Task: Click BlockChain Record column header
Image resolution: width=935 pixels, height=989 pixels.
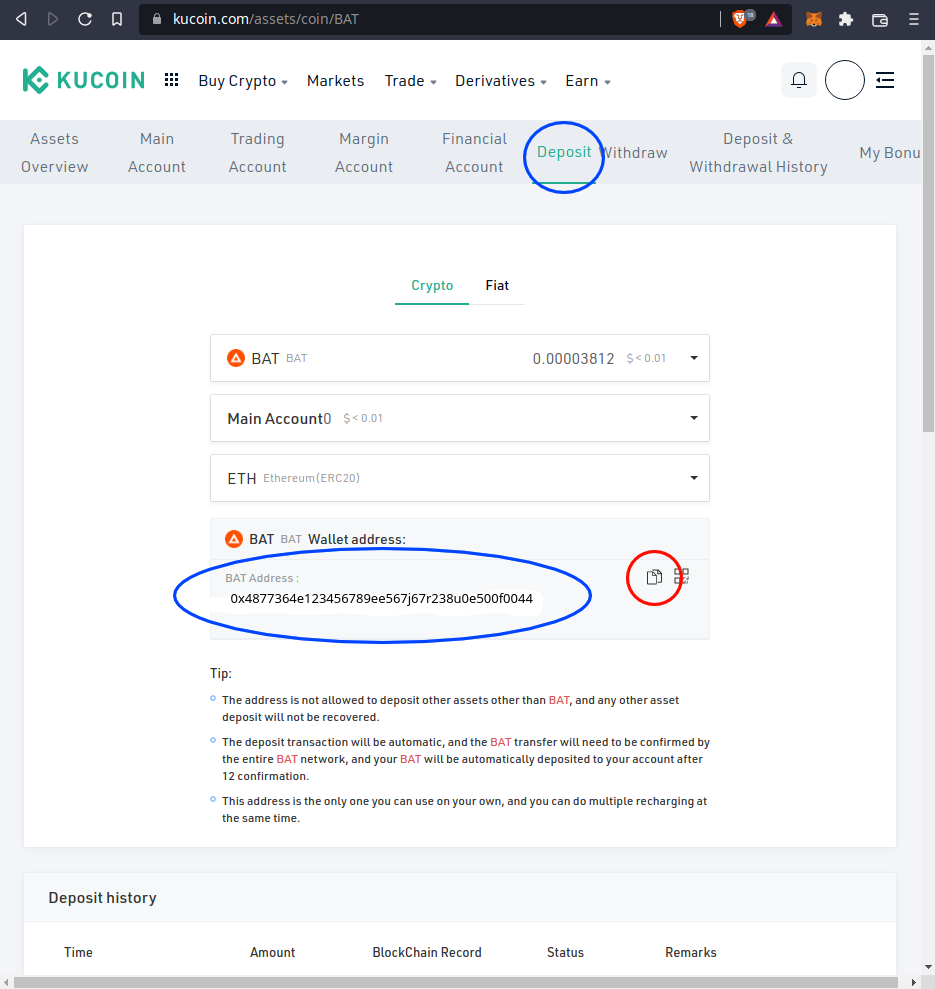Action: [x=427, y=952]
